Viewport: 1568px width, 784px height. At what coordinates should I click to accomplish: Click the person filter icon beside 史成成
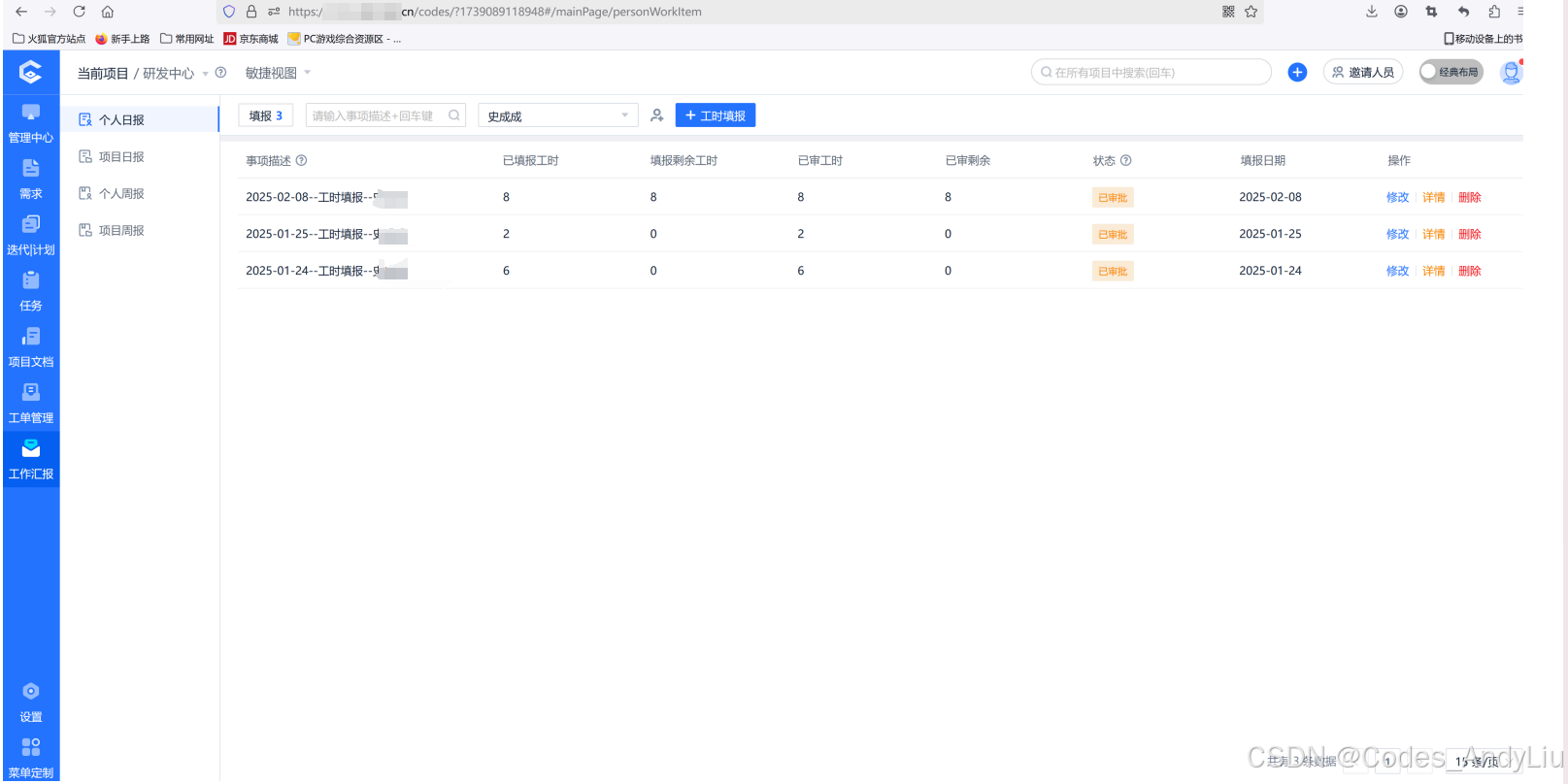657,115
